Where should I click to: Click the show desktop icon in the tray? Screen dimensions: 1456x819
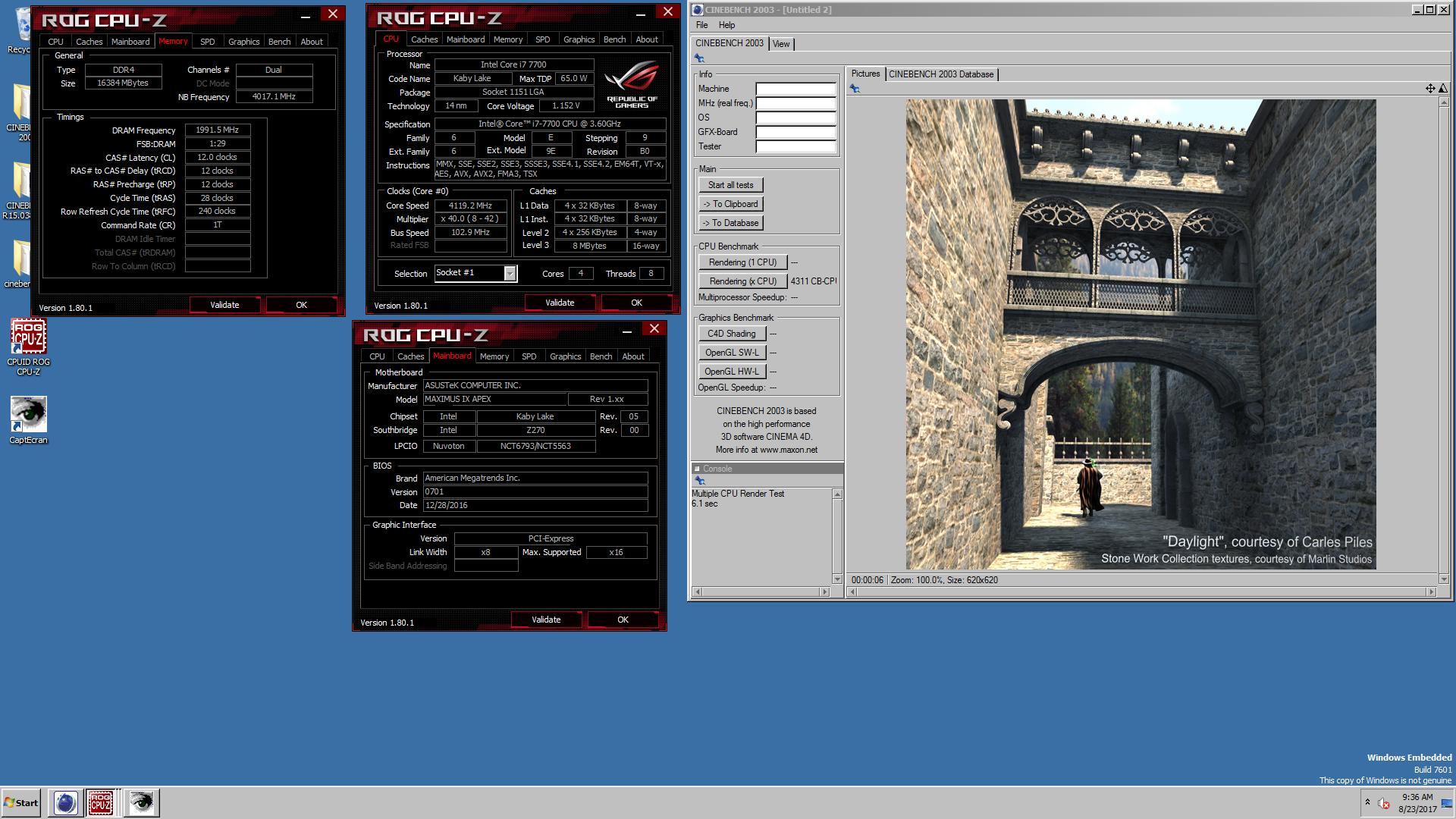(x=1446, y=803)
